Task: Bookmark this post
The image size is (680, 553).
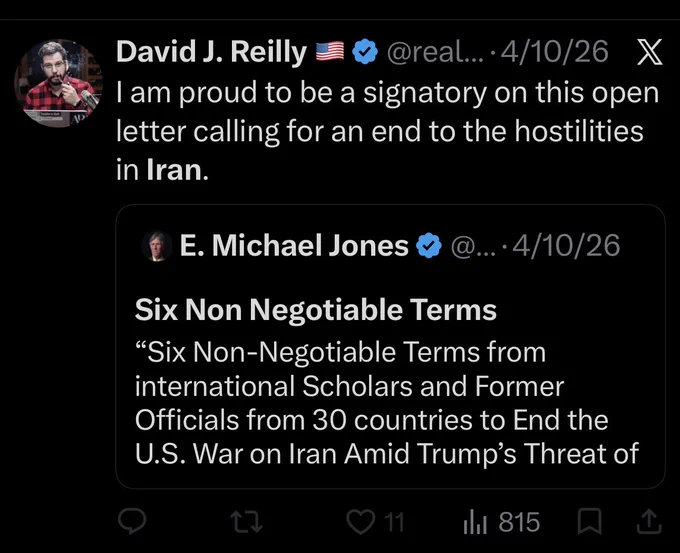Action: [589, 521]
